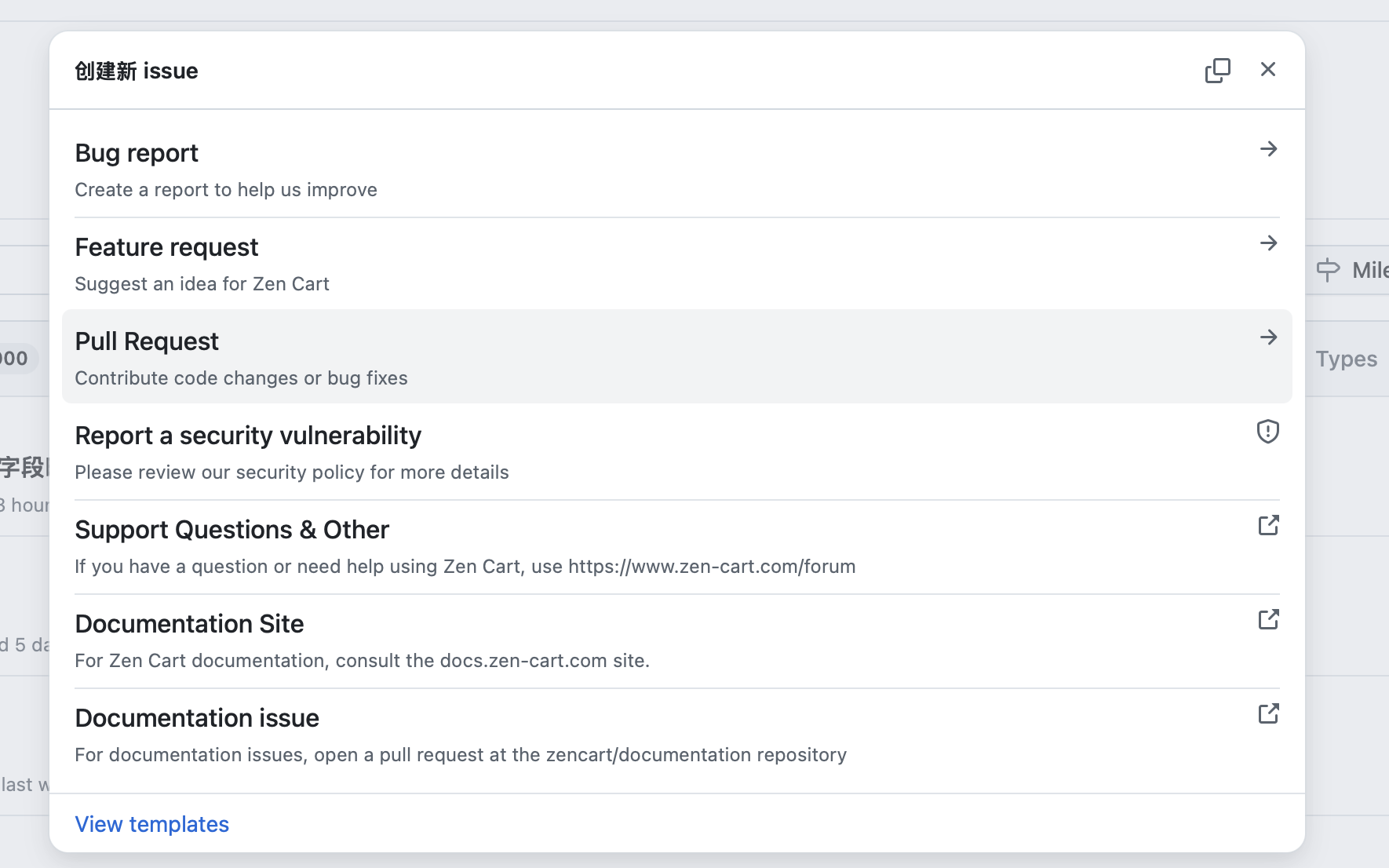The height and width of the screenshot is (868, 1389).
Task: Click the arrow on the Feature request row
Action: (x=1269, y=243)
